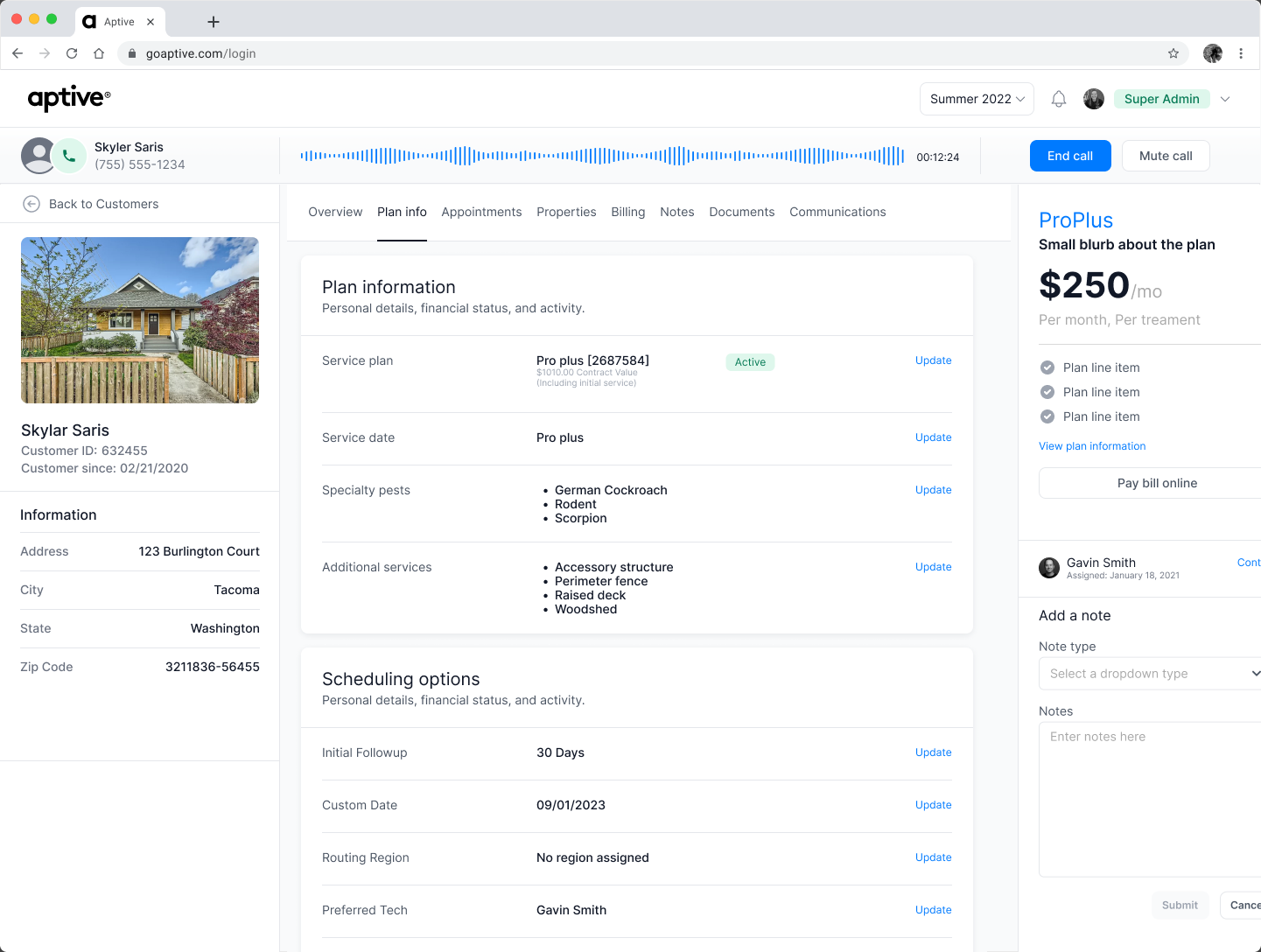The height and width of the screenshot is (952, 1261).
Task: Open the Documents tab
Action: point(742,212)
